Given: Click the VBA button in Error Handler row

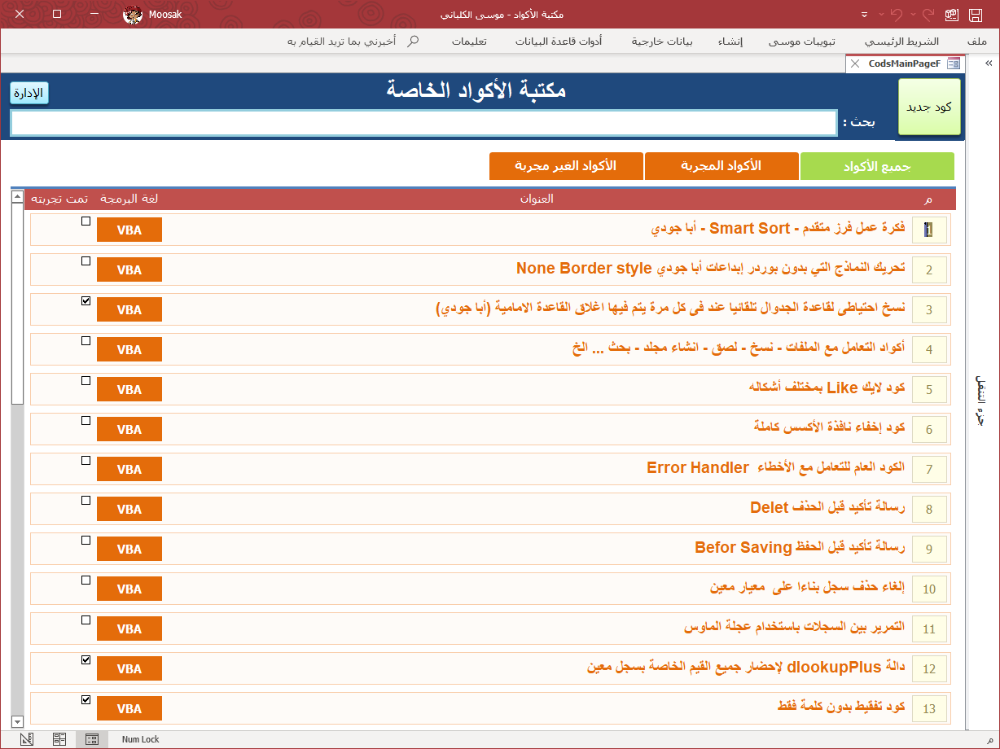Looking at the screenshot, I should pos(129,469).
